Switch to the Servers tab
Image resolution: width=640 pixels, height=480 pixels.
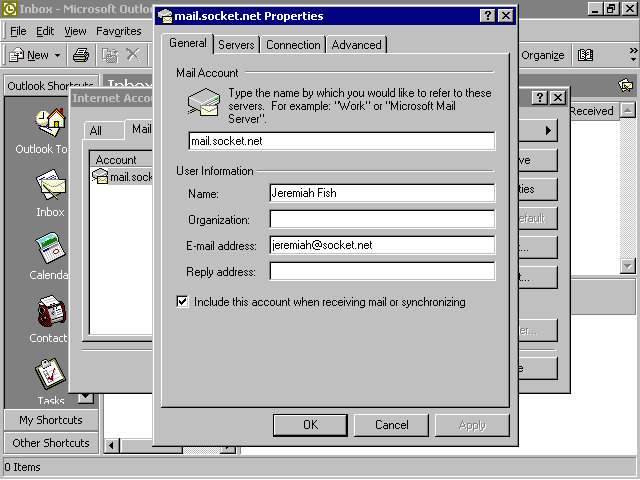tap(236, 45)
